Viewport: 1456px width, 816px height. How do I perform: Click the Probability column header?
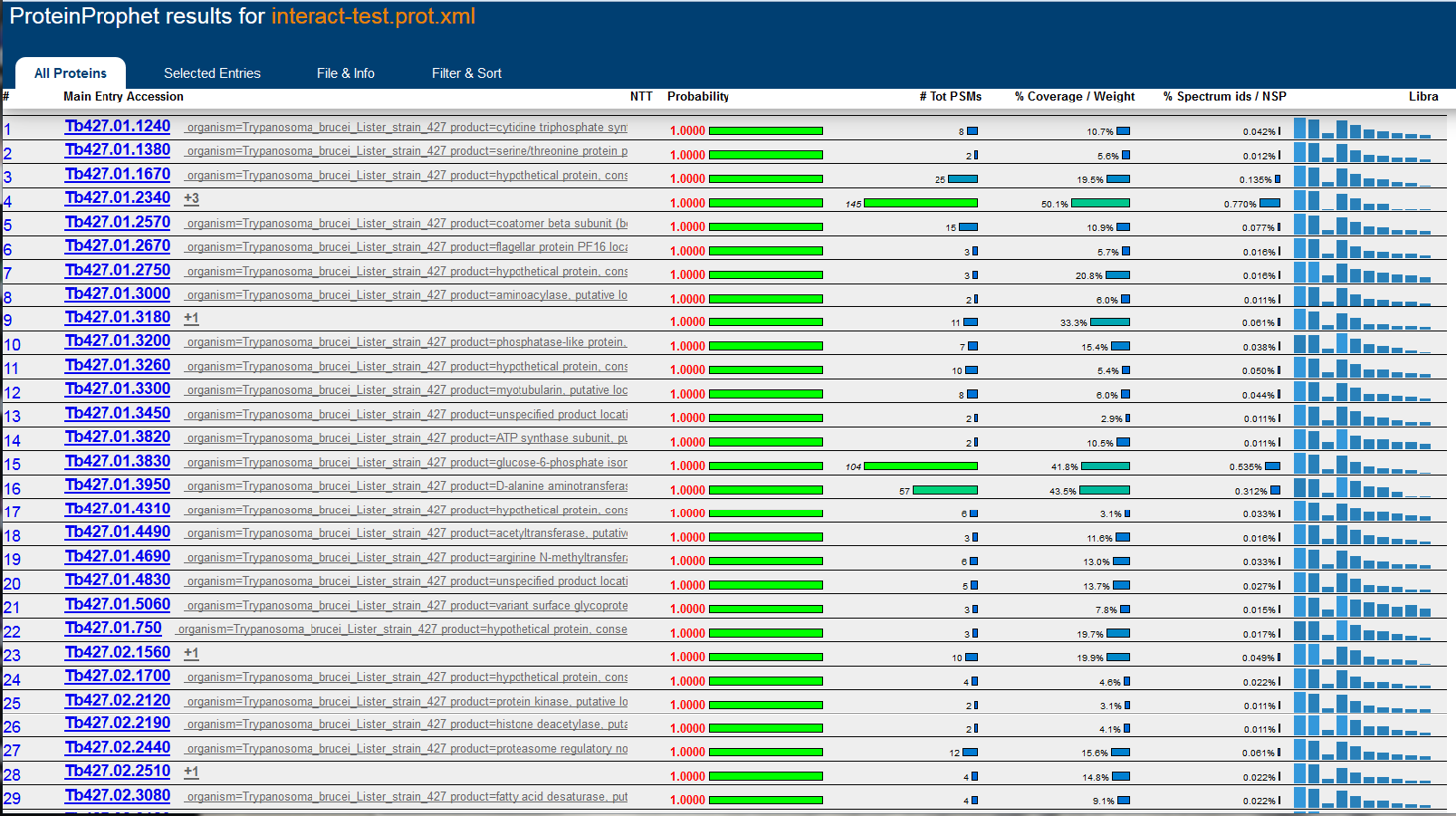698,97
